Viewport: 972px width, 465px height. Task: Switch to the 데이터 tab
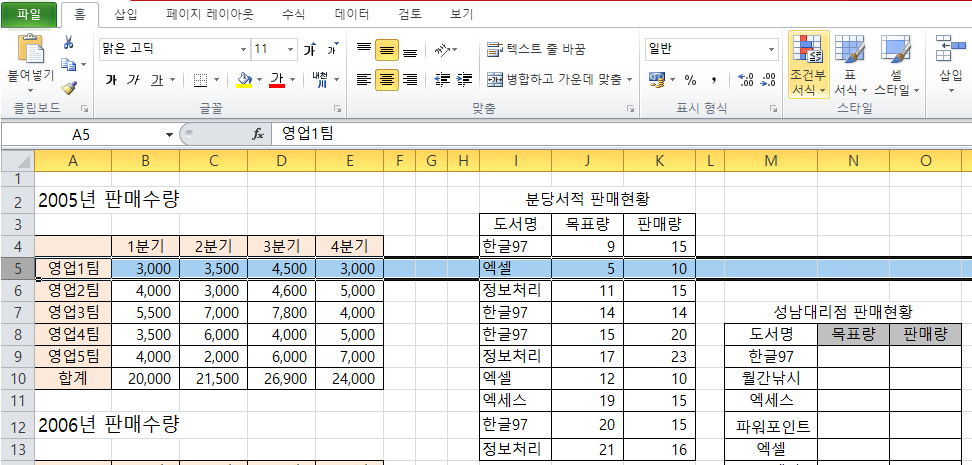(x=351, y=14)
